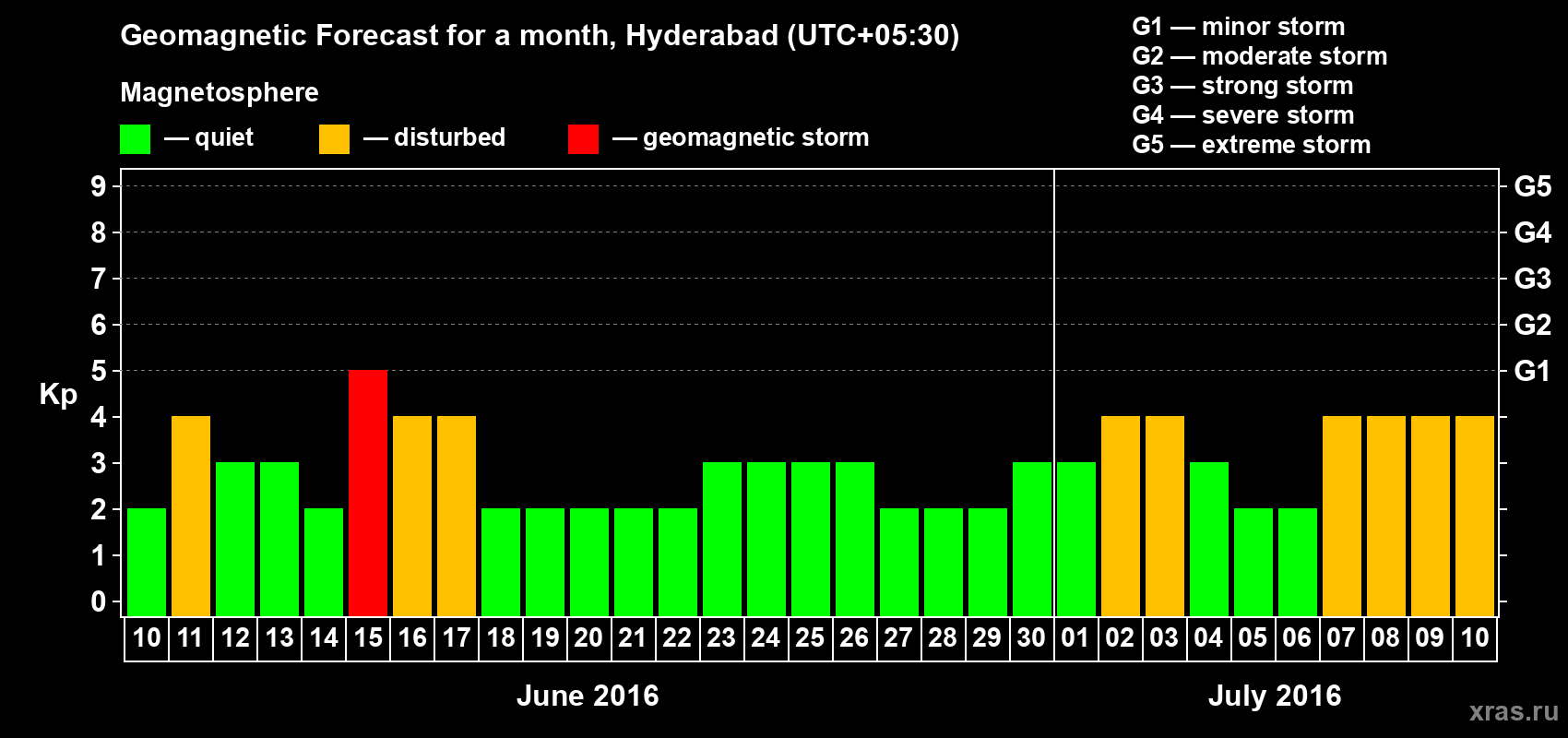Click the '— geomagnetic storm' legend label
Image resolution: width=1568 pixels, height=738 pixels.
pos(741,138)
